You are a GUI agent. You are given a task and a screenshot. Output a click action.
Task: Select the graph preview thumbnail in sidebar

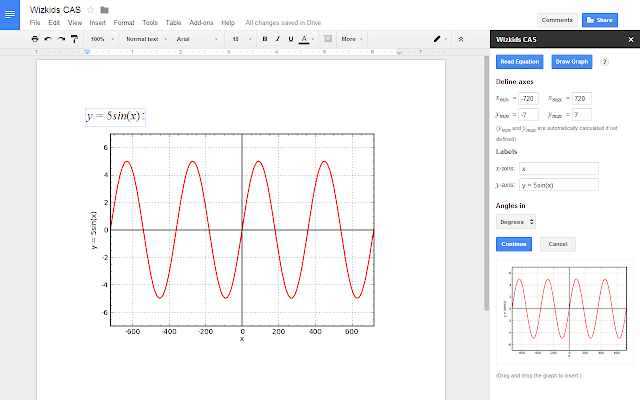click(x=565, y=312)
